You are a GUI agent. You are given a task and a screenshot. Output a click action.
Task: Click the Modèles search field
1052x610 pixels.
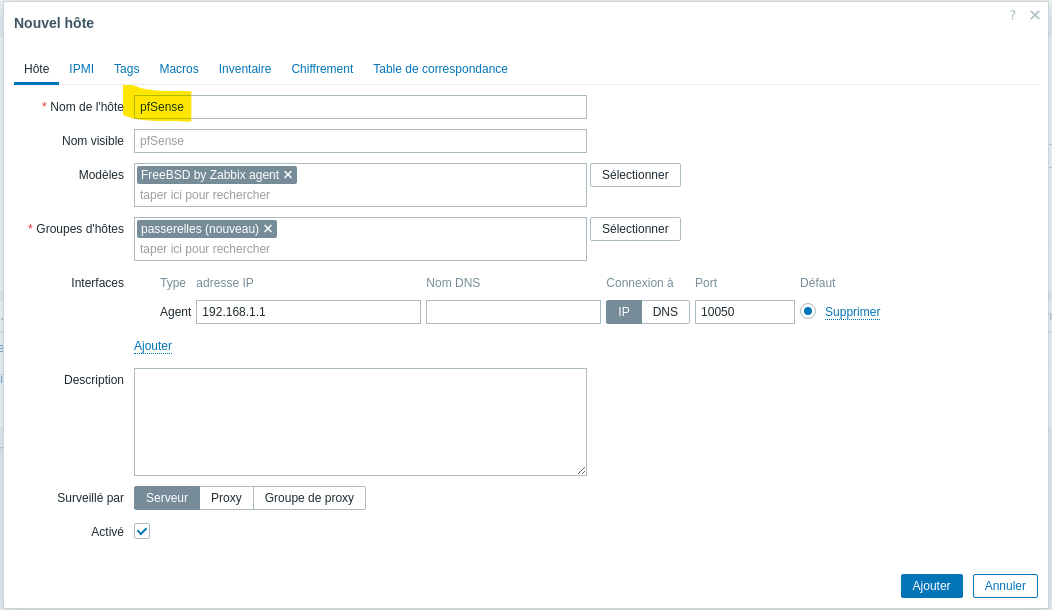(x=360, y=195)
